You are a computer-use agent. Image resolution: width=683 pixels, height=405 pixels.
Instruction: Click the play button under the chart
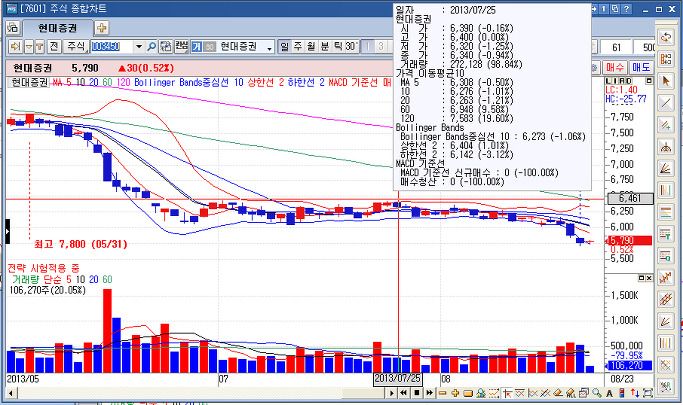tap(391, 393)
